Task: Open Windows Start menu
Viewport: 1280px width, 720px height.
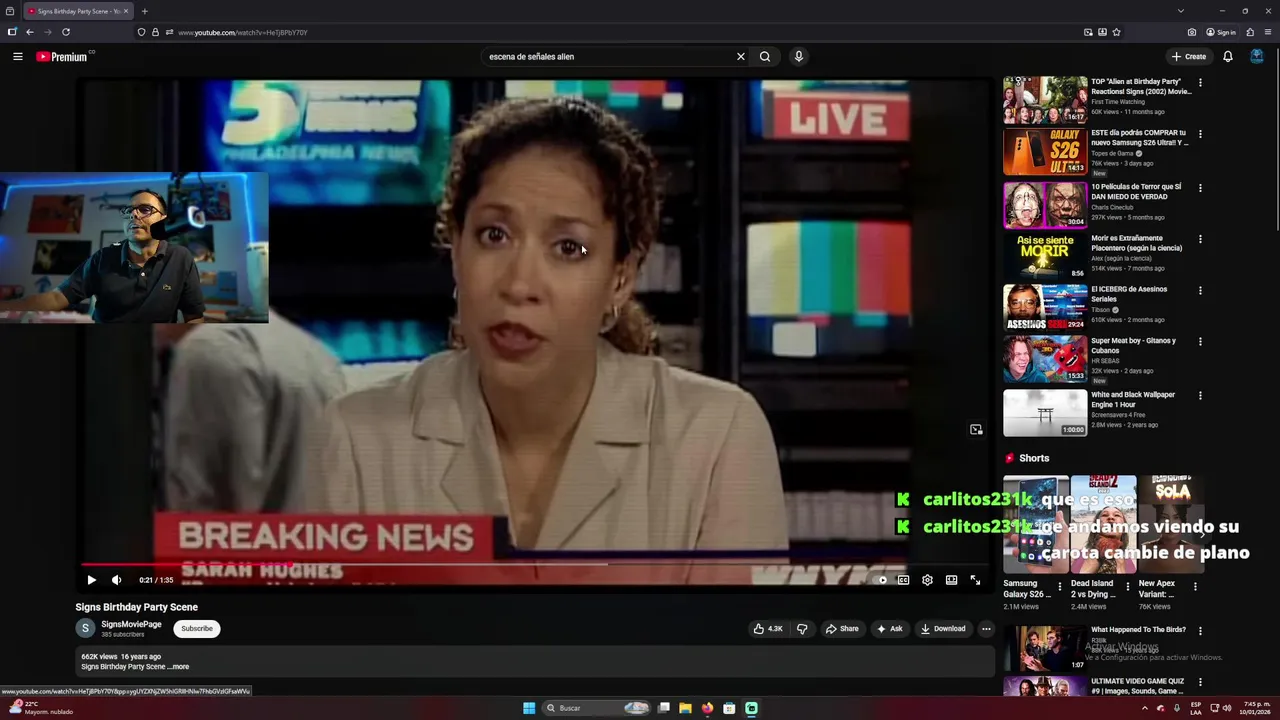Action: point(529,708)
